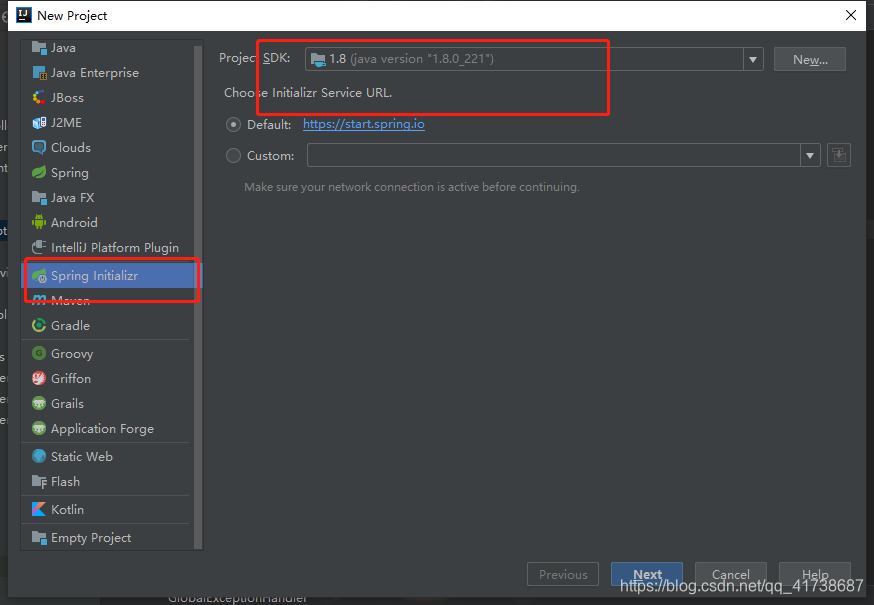Select the Android robot icon
874x605 pixels.
[x=39, y=222]
